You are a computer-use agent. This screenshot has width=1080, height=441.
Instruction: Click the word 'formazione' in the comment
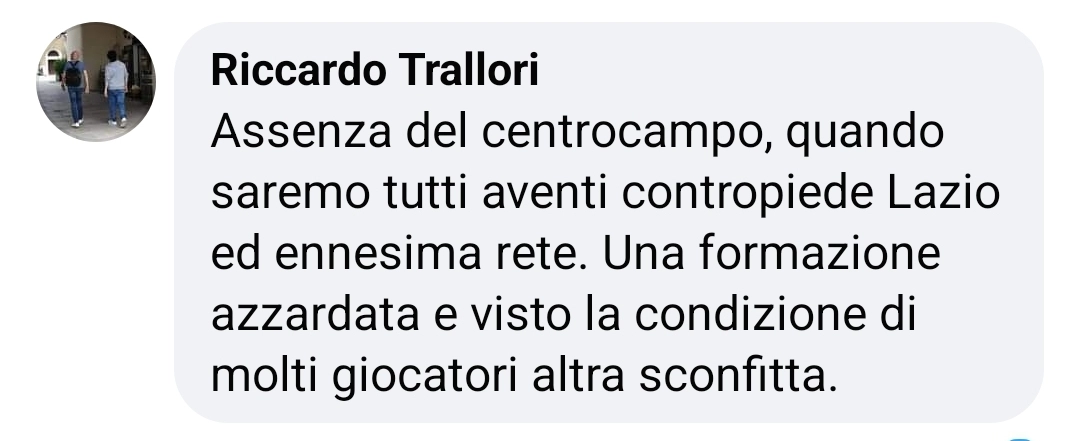pos(819,254)
